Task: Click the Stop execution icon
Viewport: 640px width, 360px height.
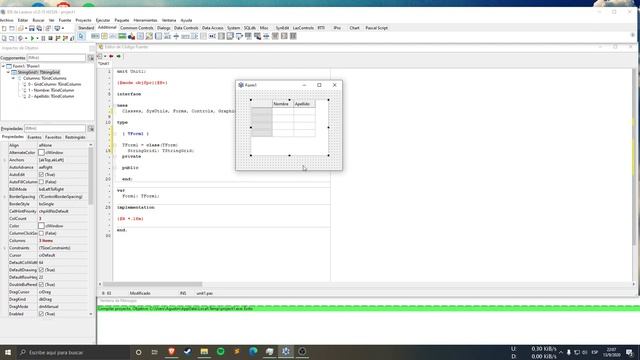Action: click(50, 38)
